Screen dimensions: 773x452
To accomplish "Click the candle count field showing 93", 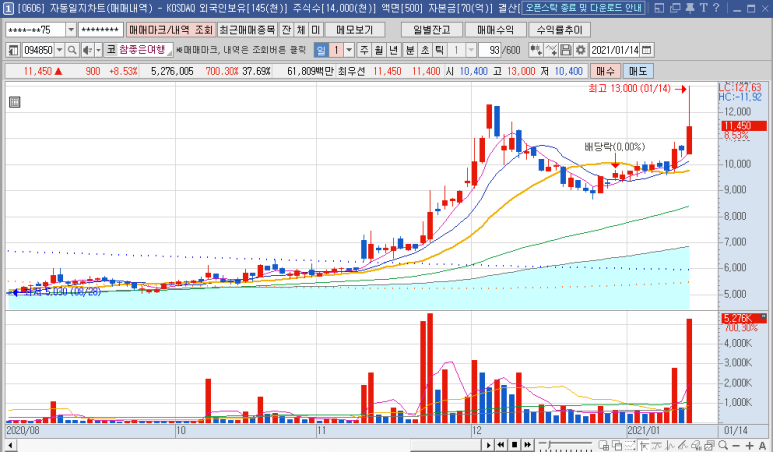I will 489,50.
